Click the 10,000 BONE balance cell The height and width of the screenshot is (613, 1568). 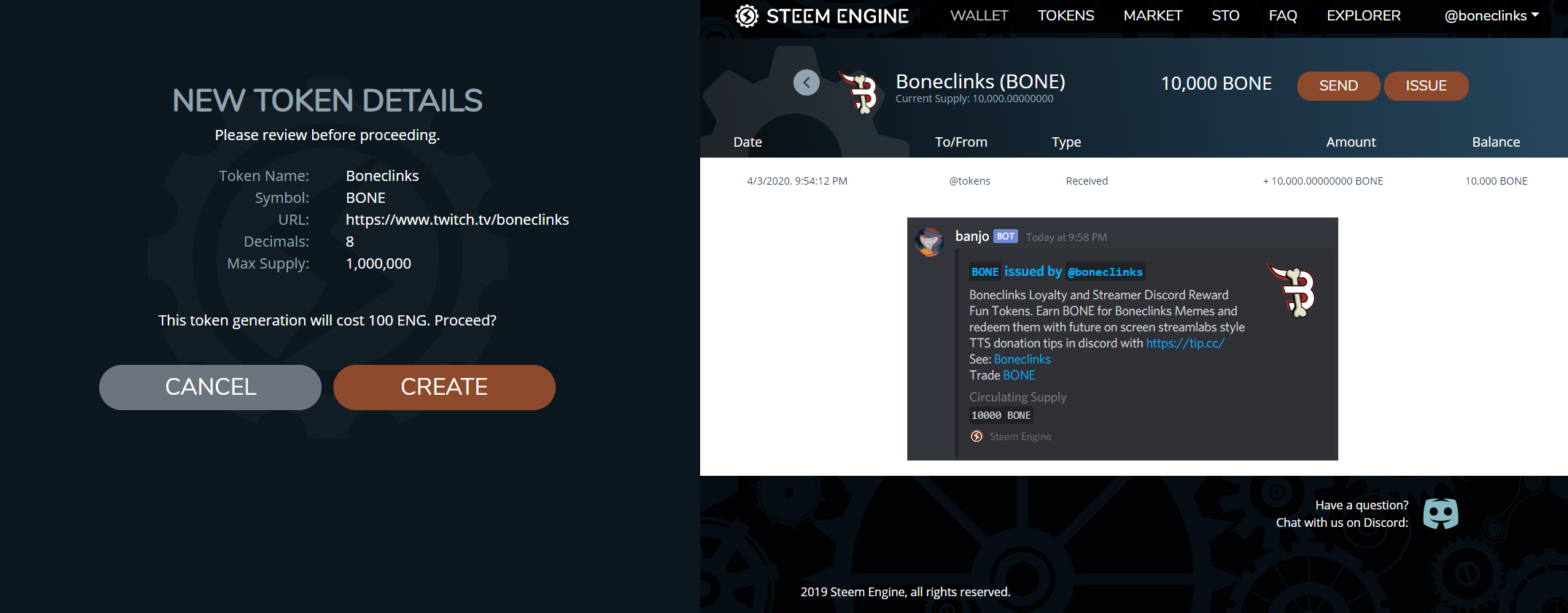[1497, 181]
